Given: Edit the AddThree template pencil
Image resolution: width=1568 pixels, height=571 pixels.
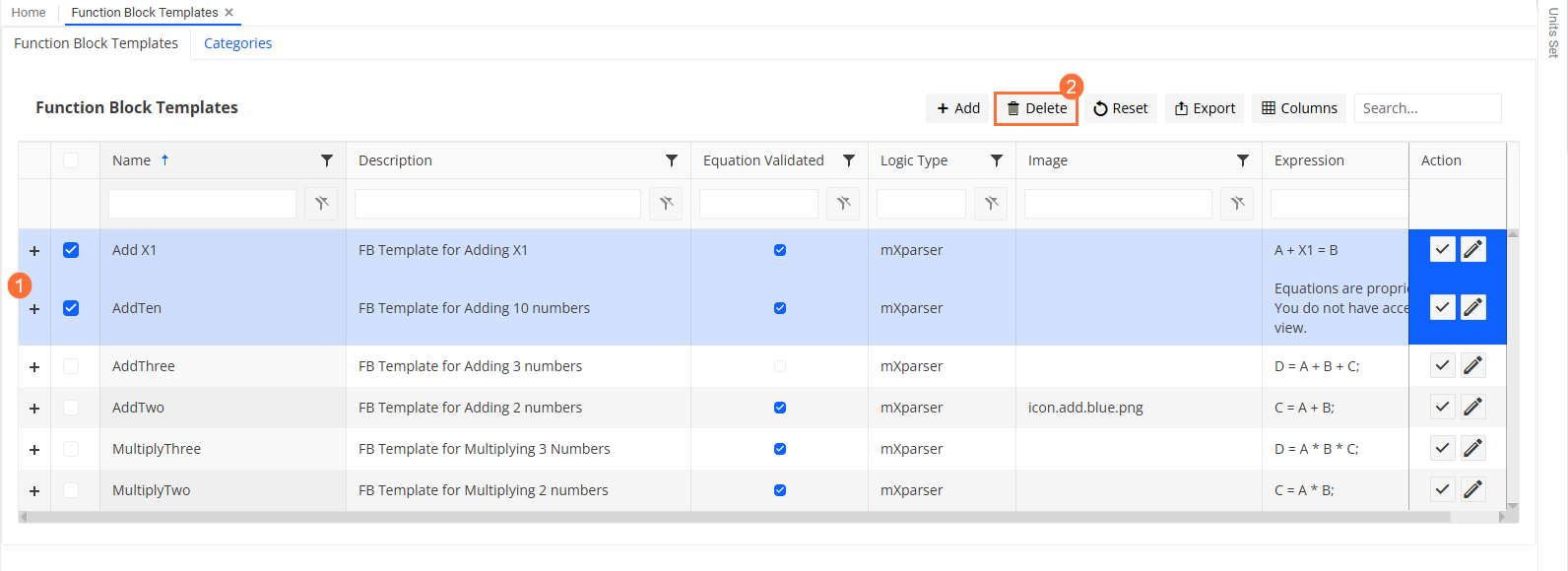Looking at the screenshot, I should click(x=1473, y=365).
